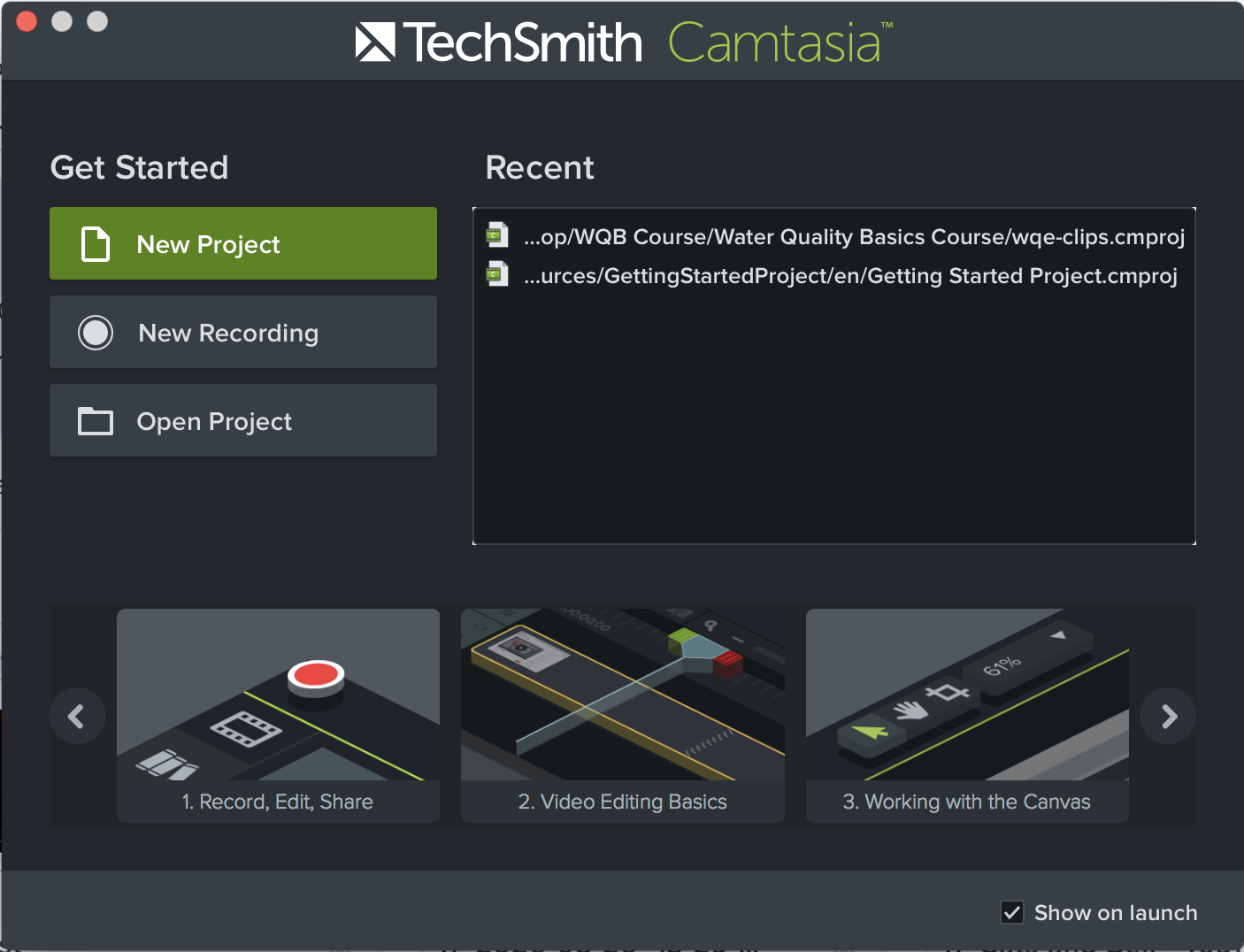Viewport: 1244px width, 952px height.
Task: Open the Video Editing Basics tutorial thumbnail
Action: tap(623, 715)
